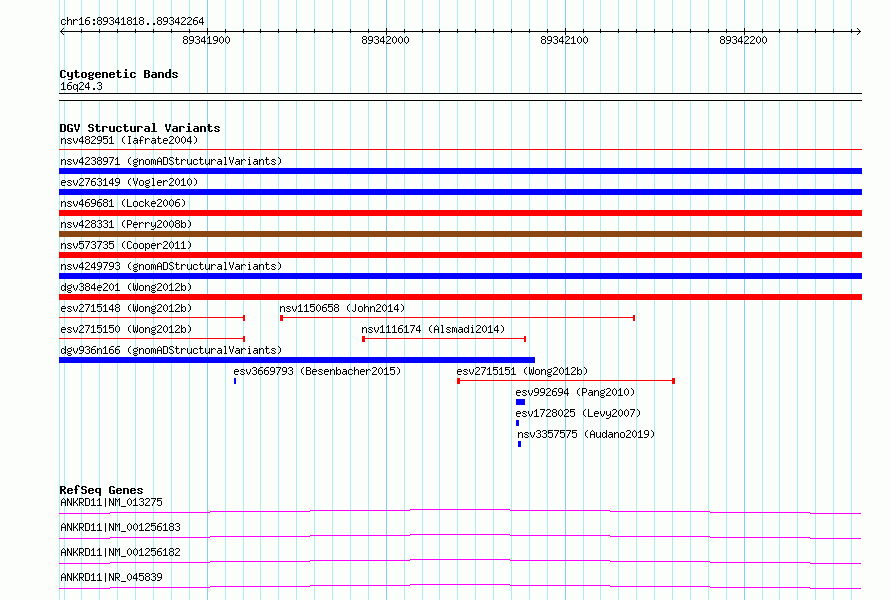Open variant esv3669793 (Besenbacher2015)
Image resolution: width=890 pixels, height=600 pixels.
coord(317,371)
